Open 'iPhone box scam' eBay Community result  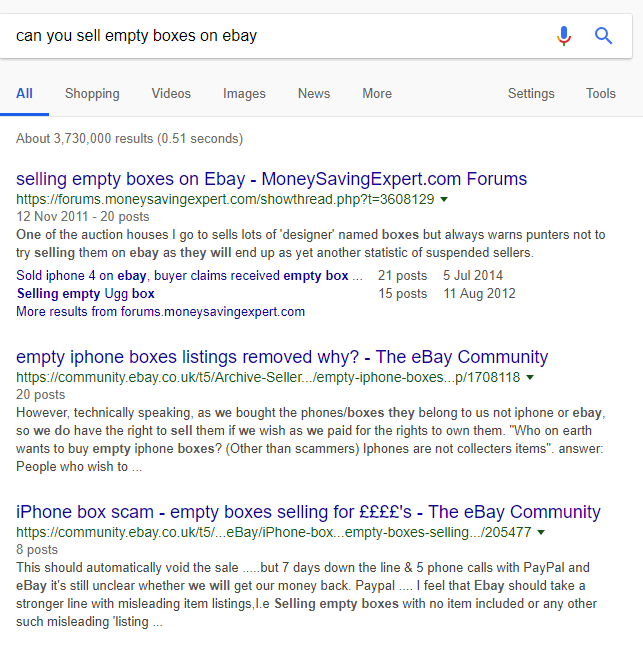[308, 512]
